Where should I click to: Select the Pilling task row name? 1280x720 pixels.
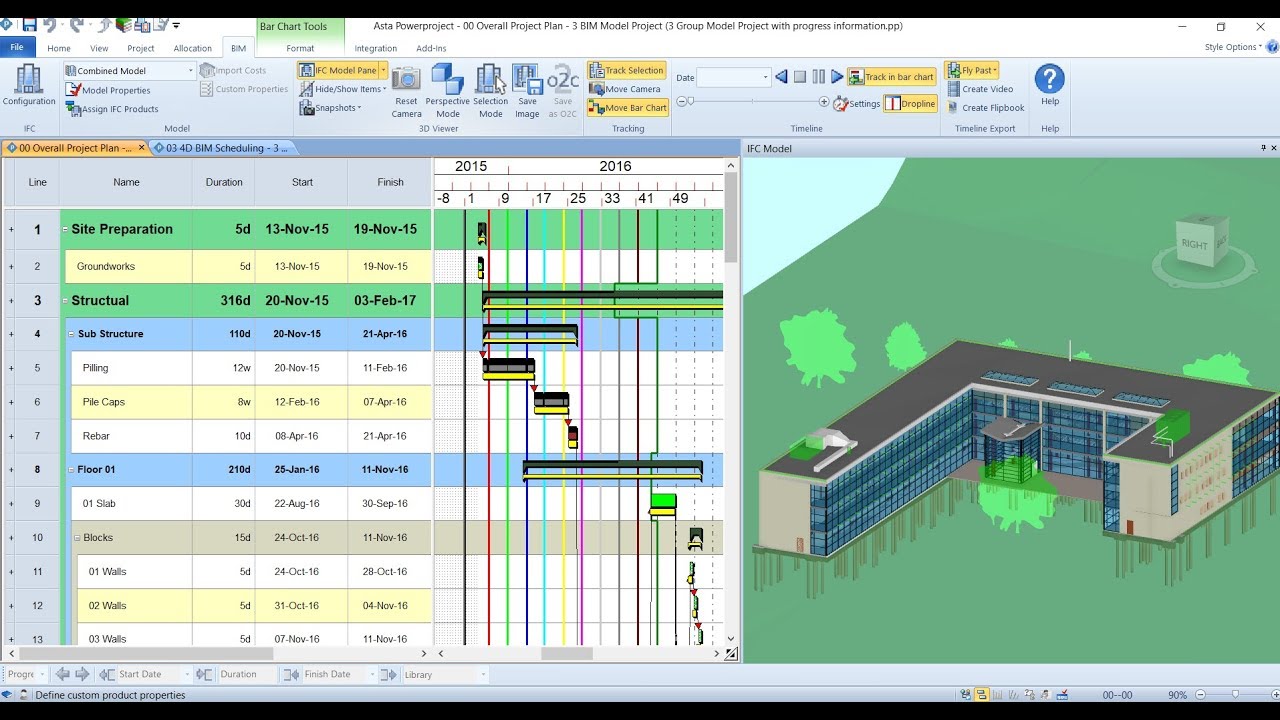(x=95, y=368)
